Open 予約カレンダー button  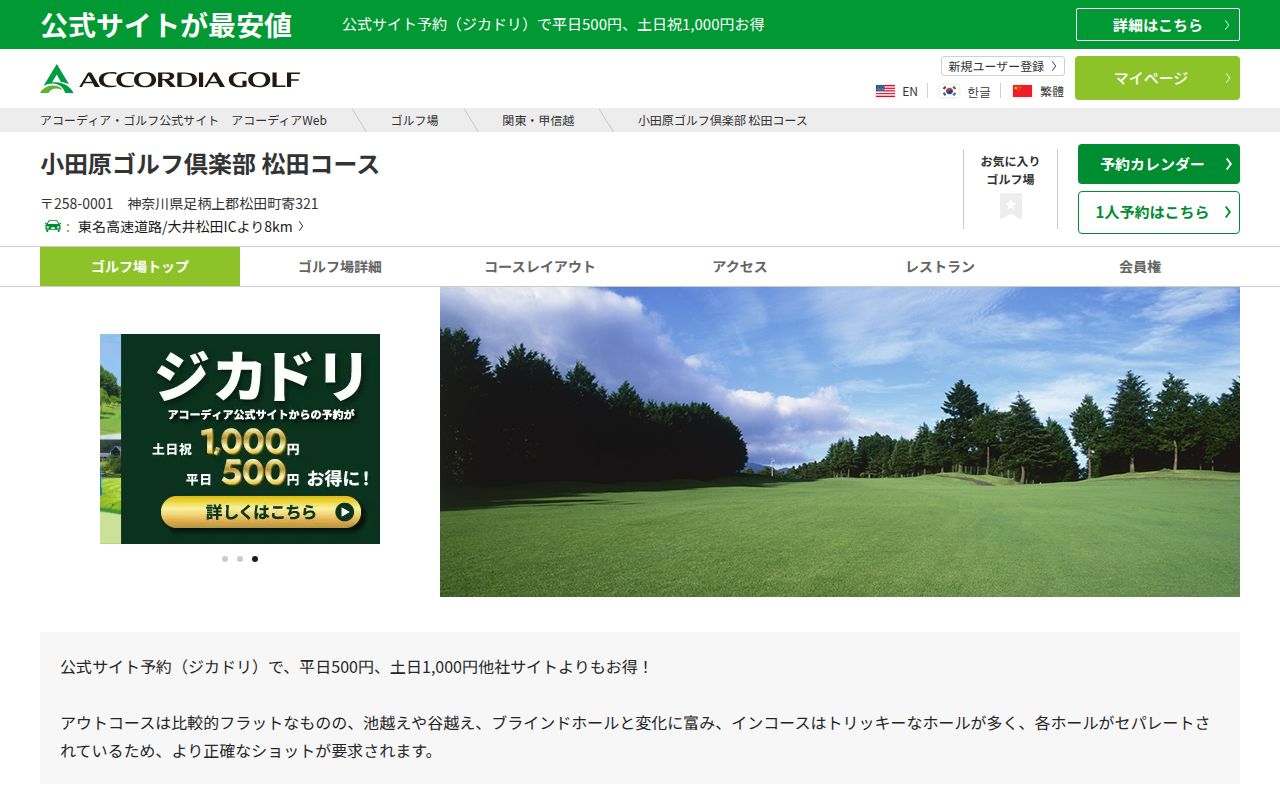[x=1159, y=164]
